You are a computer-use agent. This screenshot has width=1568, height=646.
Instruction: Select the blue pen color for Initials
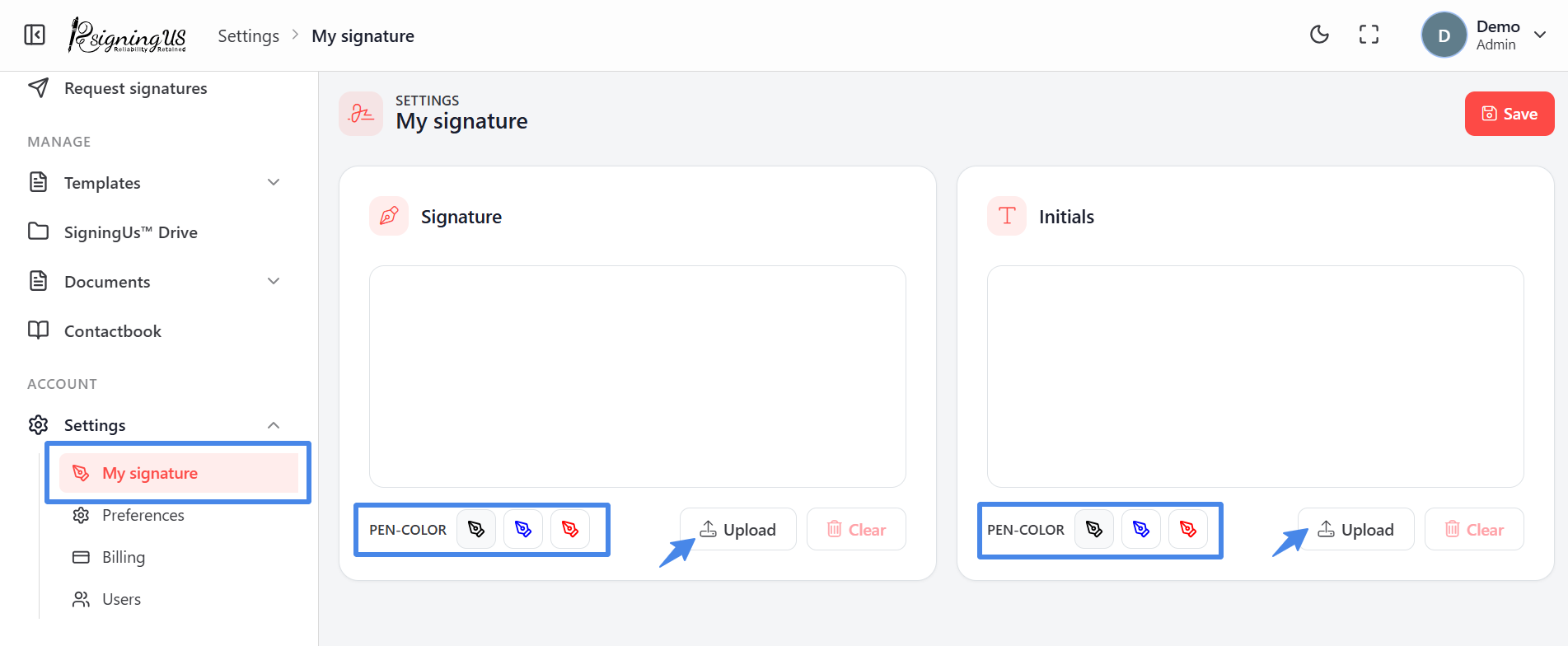1141,529
